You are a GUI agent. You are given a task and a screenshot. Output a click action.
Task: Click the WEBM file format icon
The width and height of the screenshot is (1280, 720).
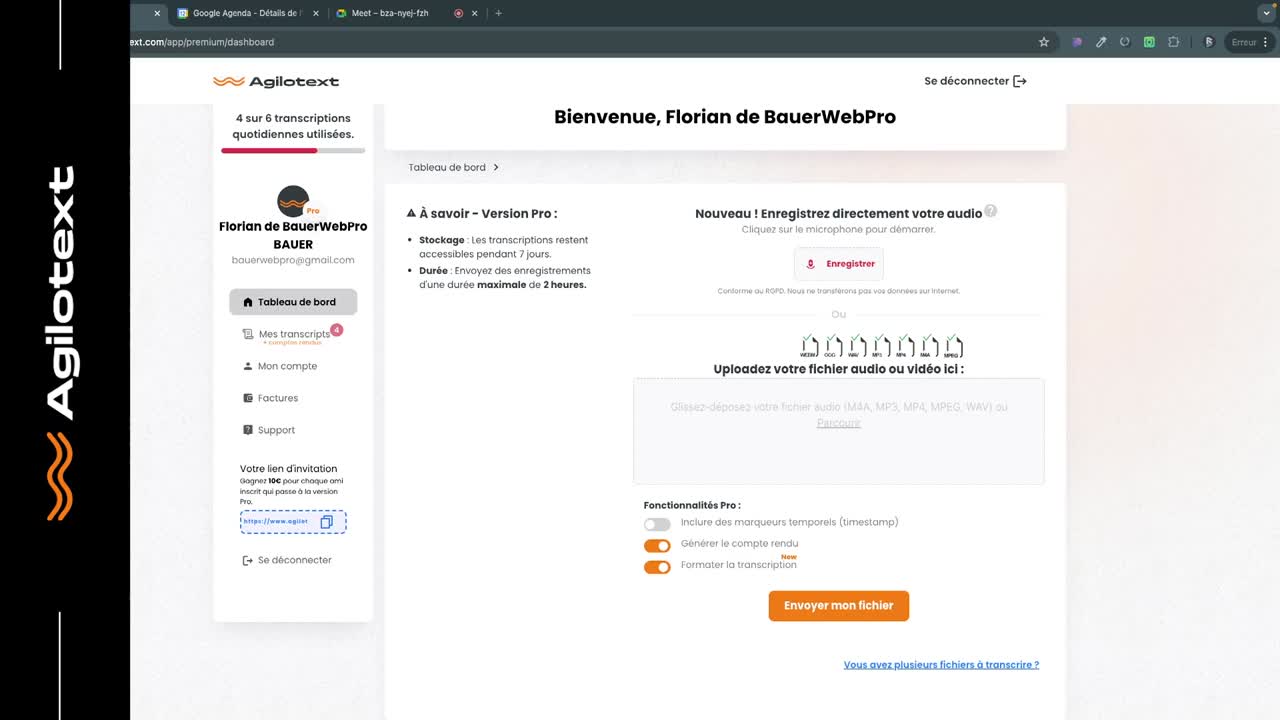click(809, 346)
